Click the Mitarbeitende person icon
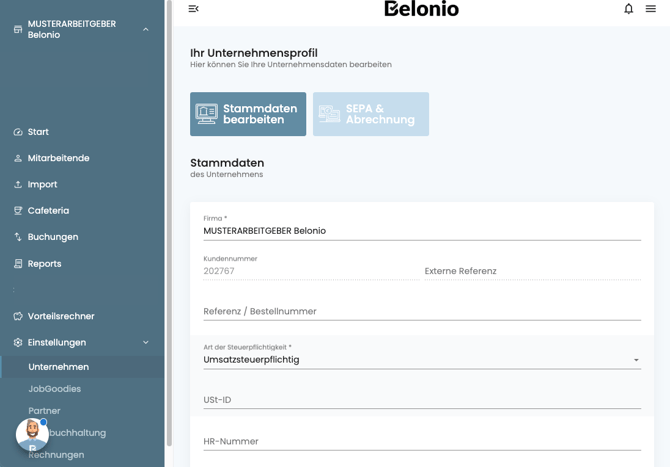670x467 pixels. pos(18,159)
